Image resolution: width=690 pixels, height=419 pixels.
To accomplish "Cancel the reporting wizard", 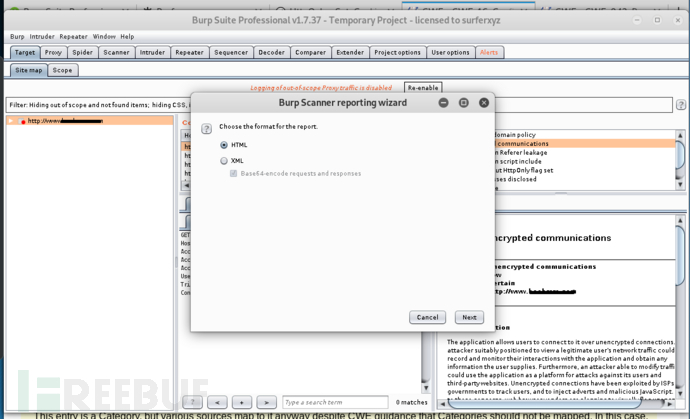I will click(427, 317).
